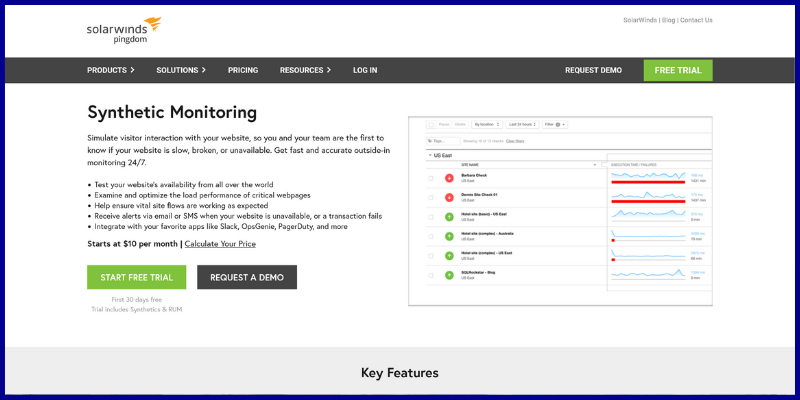Open the Last 24 hours dropdown
Viewport: 800px width, 400px height.
(522, 124)
